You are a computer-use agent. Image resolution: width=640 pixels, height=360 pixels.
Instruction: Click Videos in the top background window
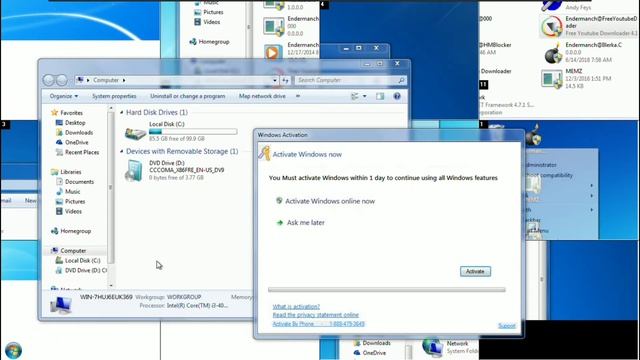pos(211,22)
